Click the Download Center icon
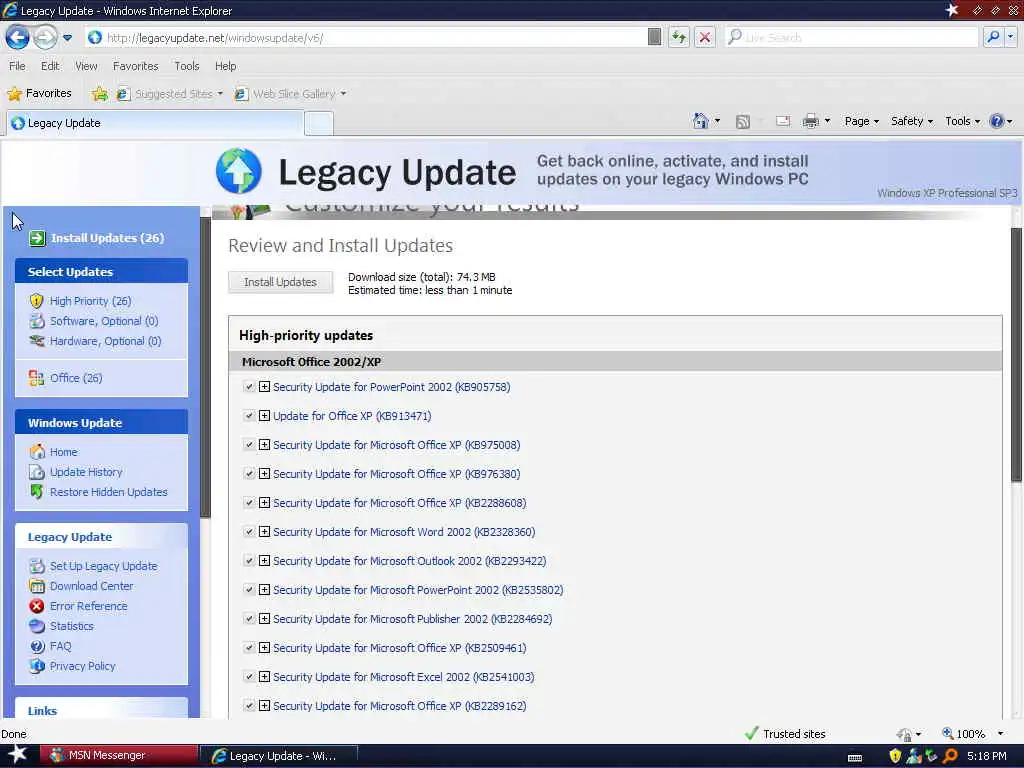The height and width of the screenshot is (768, 1024). click(37, 586)
